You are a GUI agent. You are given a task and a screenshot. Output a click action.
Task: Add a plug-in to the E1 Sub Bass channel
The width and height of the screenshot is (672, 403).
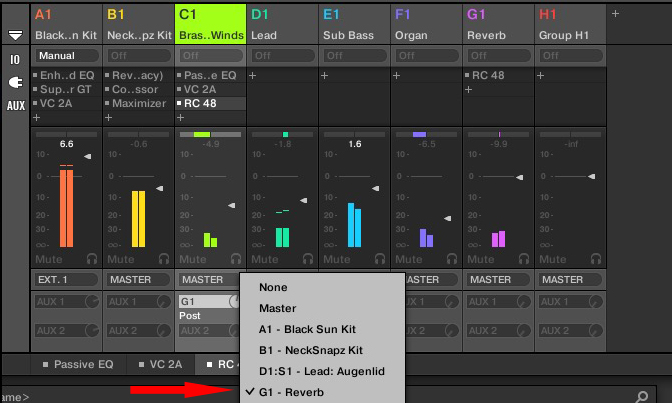(325, 75)
